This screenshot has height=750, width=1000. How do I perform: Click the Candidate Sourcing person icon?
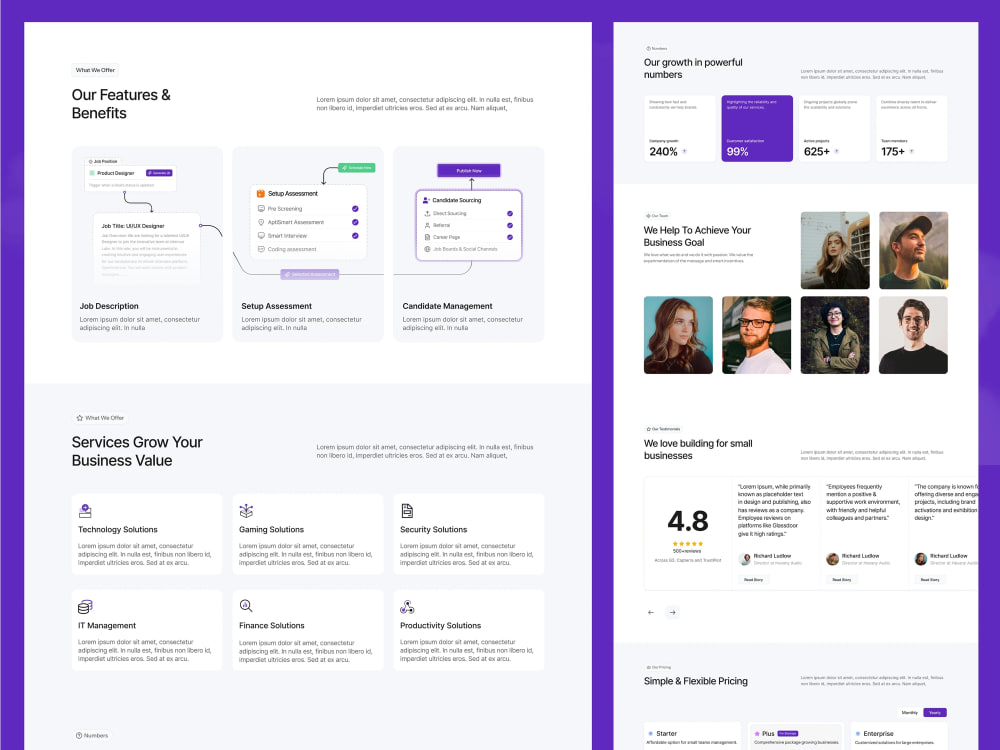[426, 200]
